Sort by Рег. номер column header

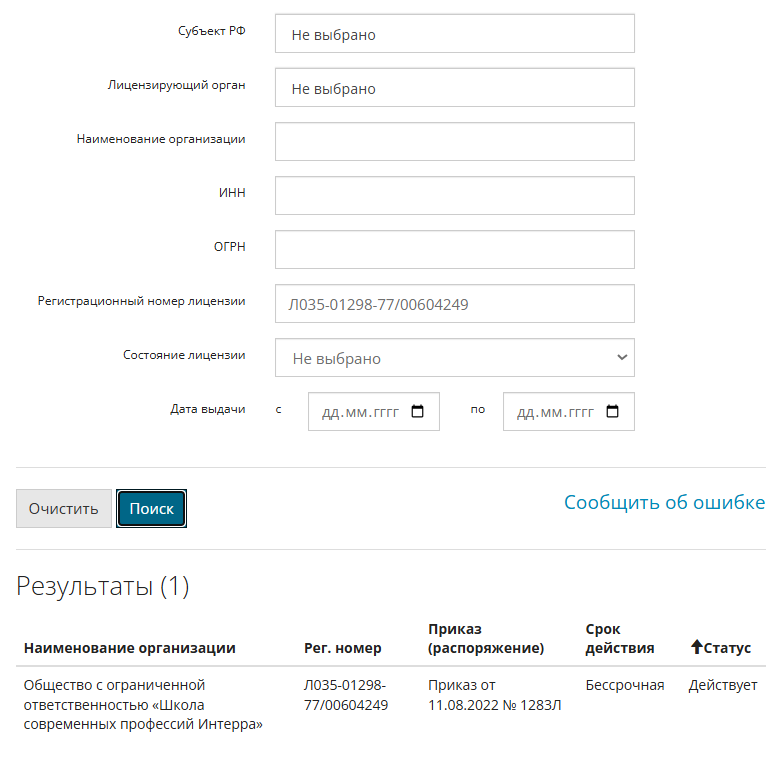343,648
